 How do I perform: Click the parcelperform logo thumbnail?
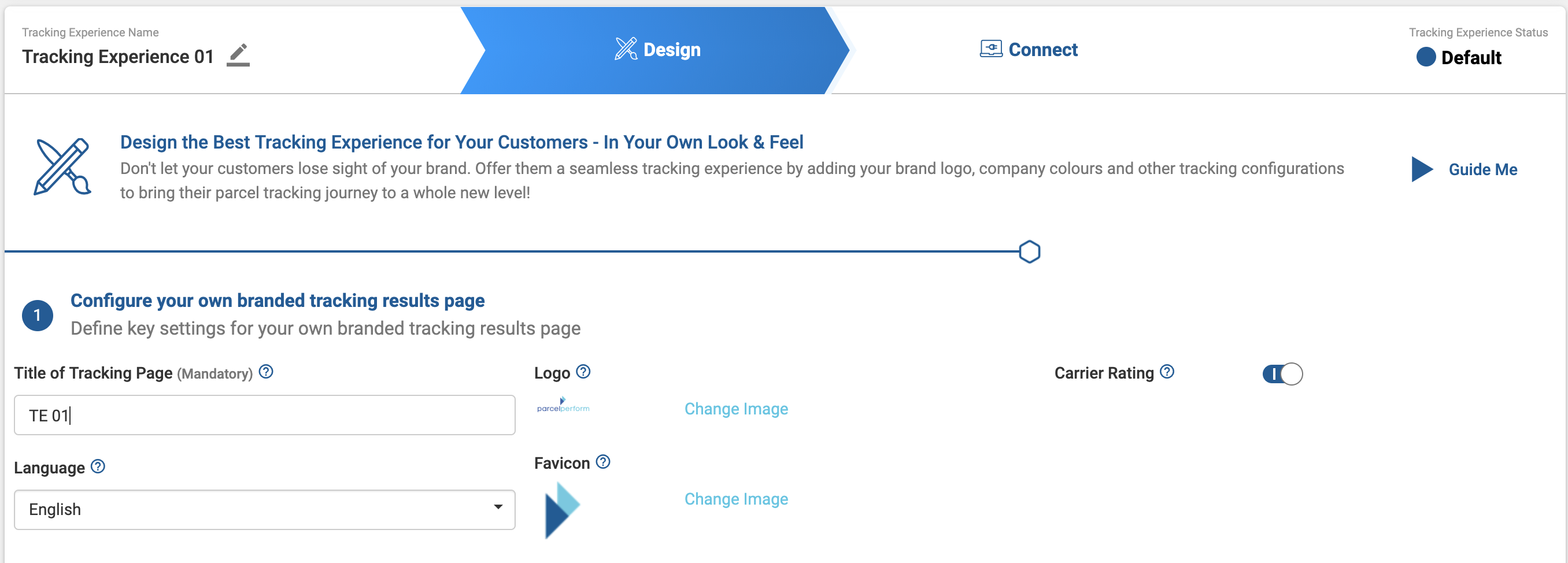click(x=563, y=405)
